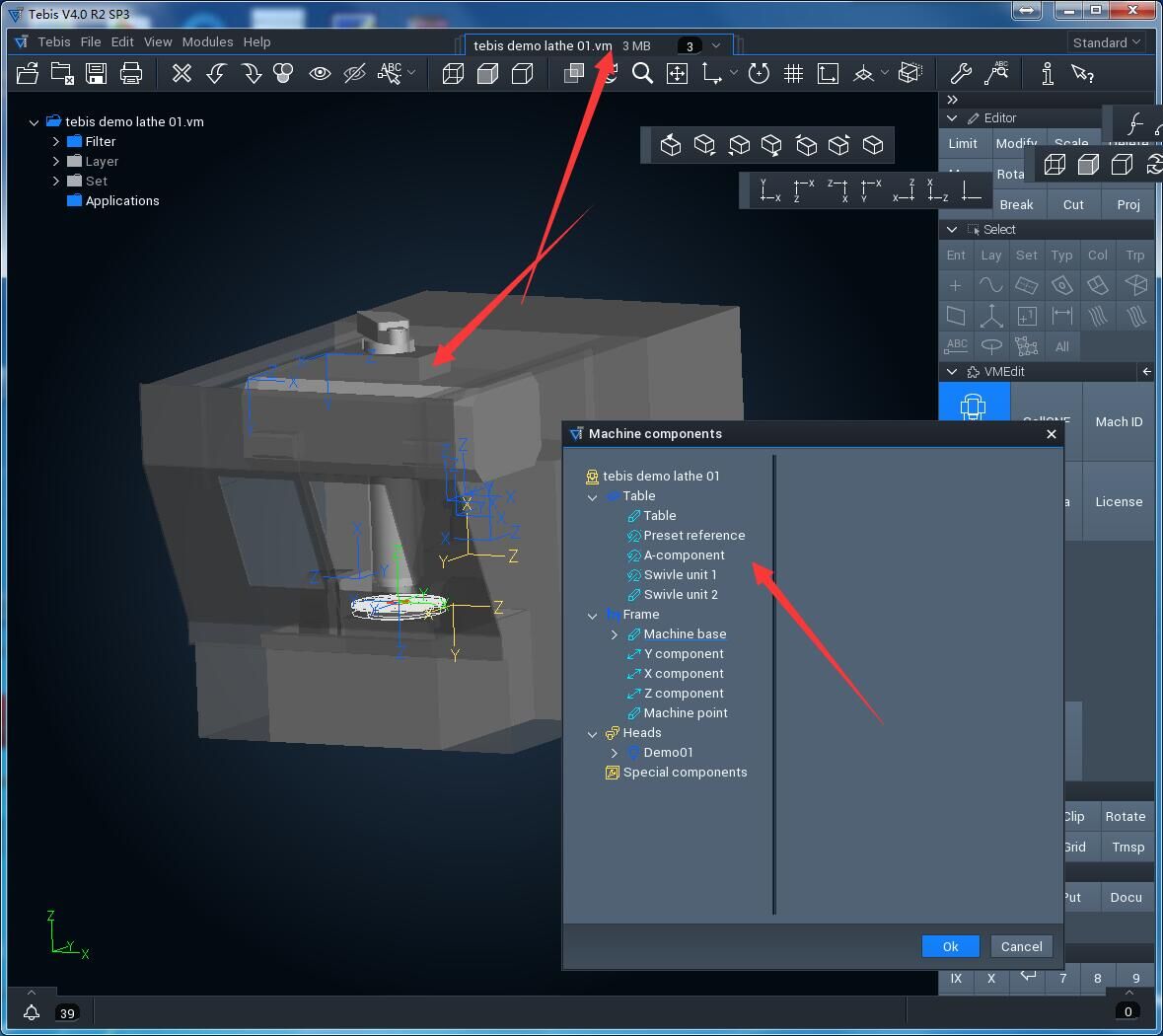Click the fit-all arrows icon
The height and width of the screenshot is (1036, 1163).
coord(677,73)
